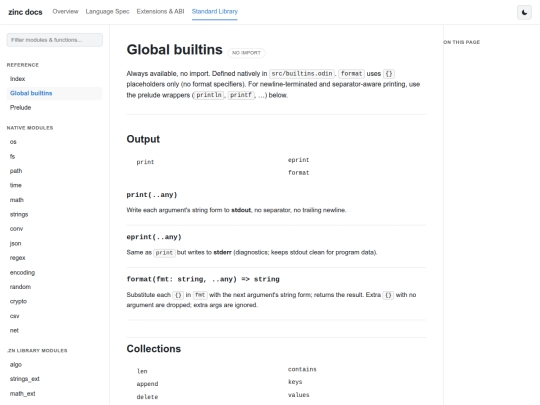Toggle dark mode with the moon icon
Viewport: 540px width, 405px height.
coord(524,12)
